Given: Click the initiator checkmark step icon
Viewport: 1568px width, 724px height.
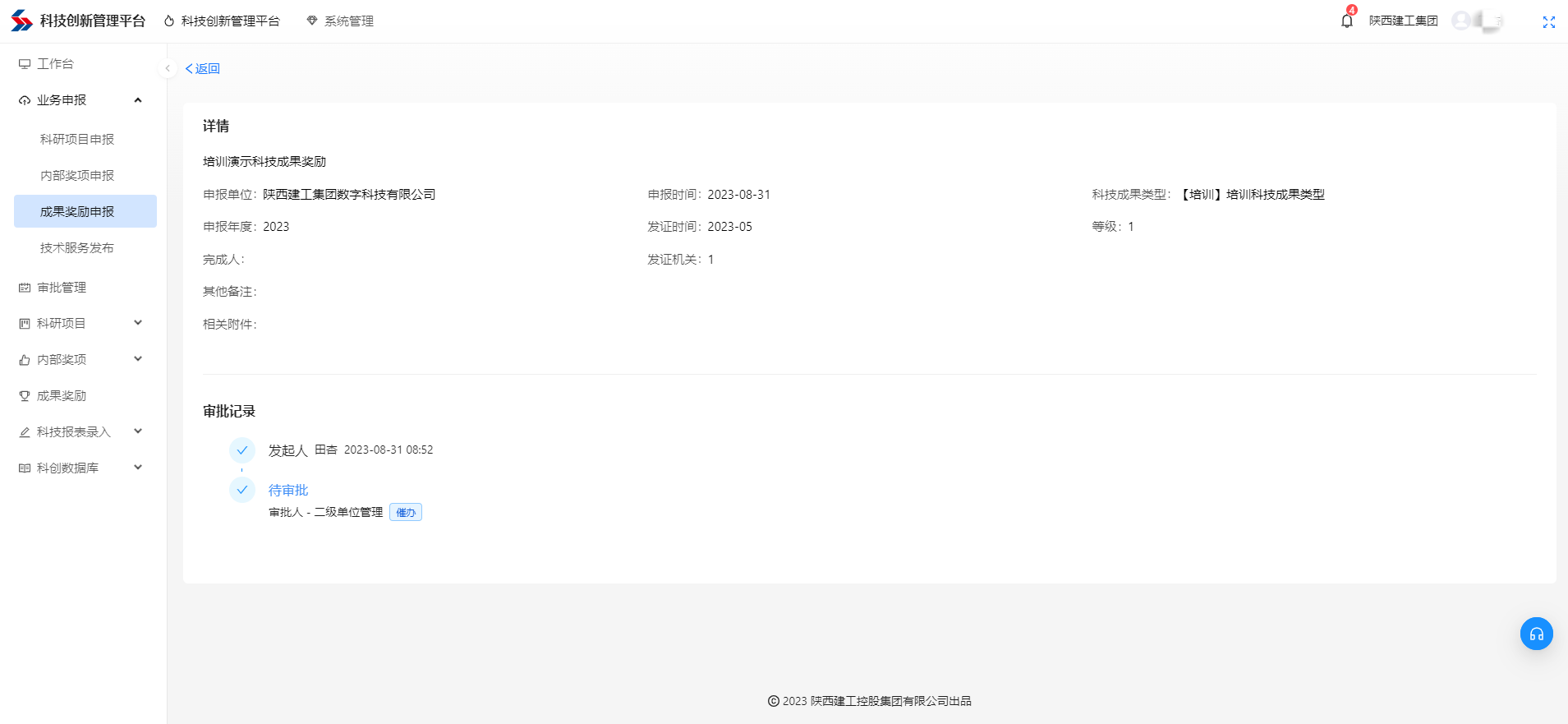Looking at the screenshot, I should [242, 450].
